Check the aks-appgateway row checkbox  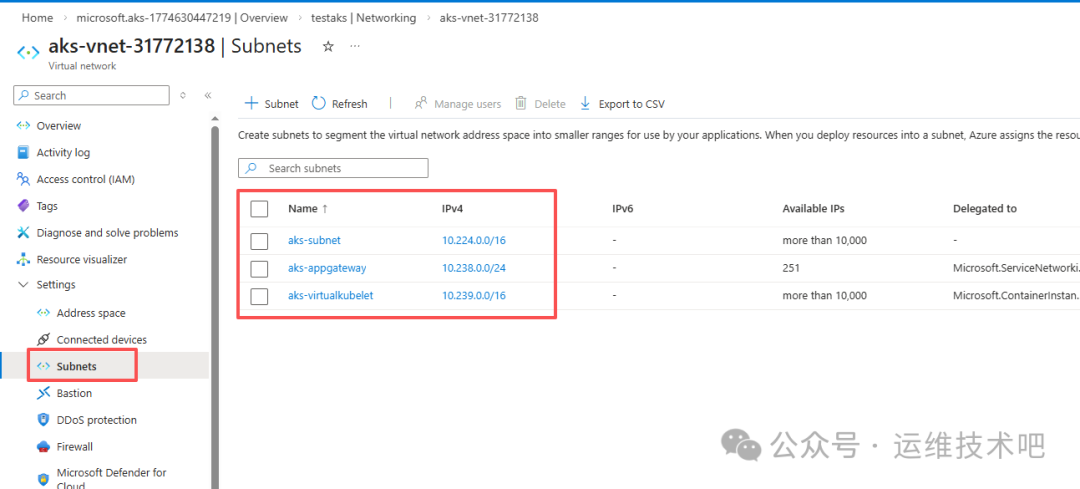[x=259, y=268]
